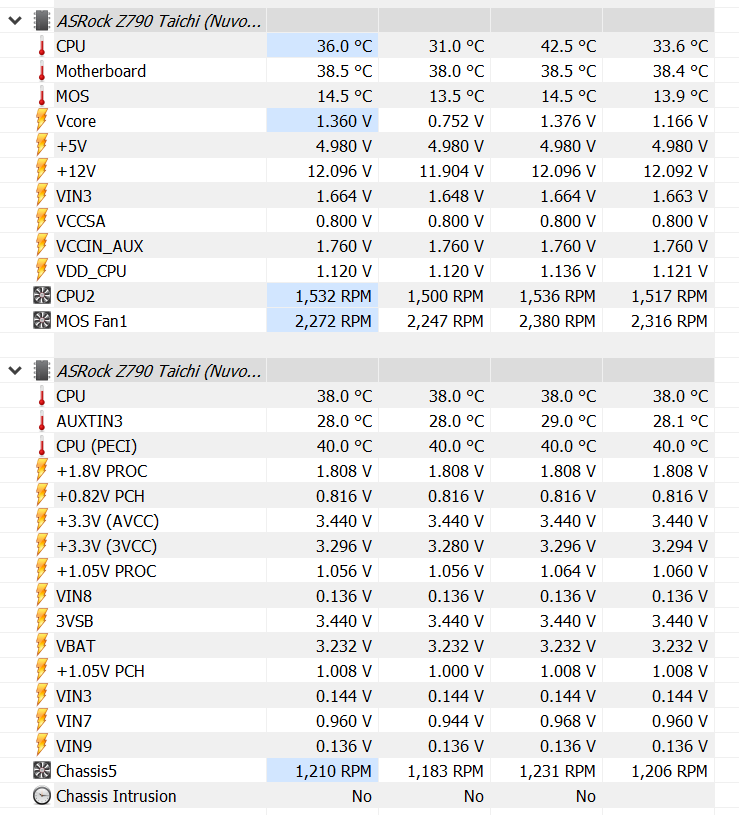
Task: Click the voltage icon next to VIN8
Action: 42,595
